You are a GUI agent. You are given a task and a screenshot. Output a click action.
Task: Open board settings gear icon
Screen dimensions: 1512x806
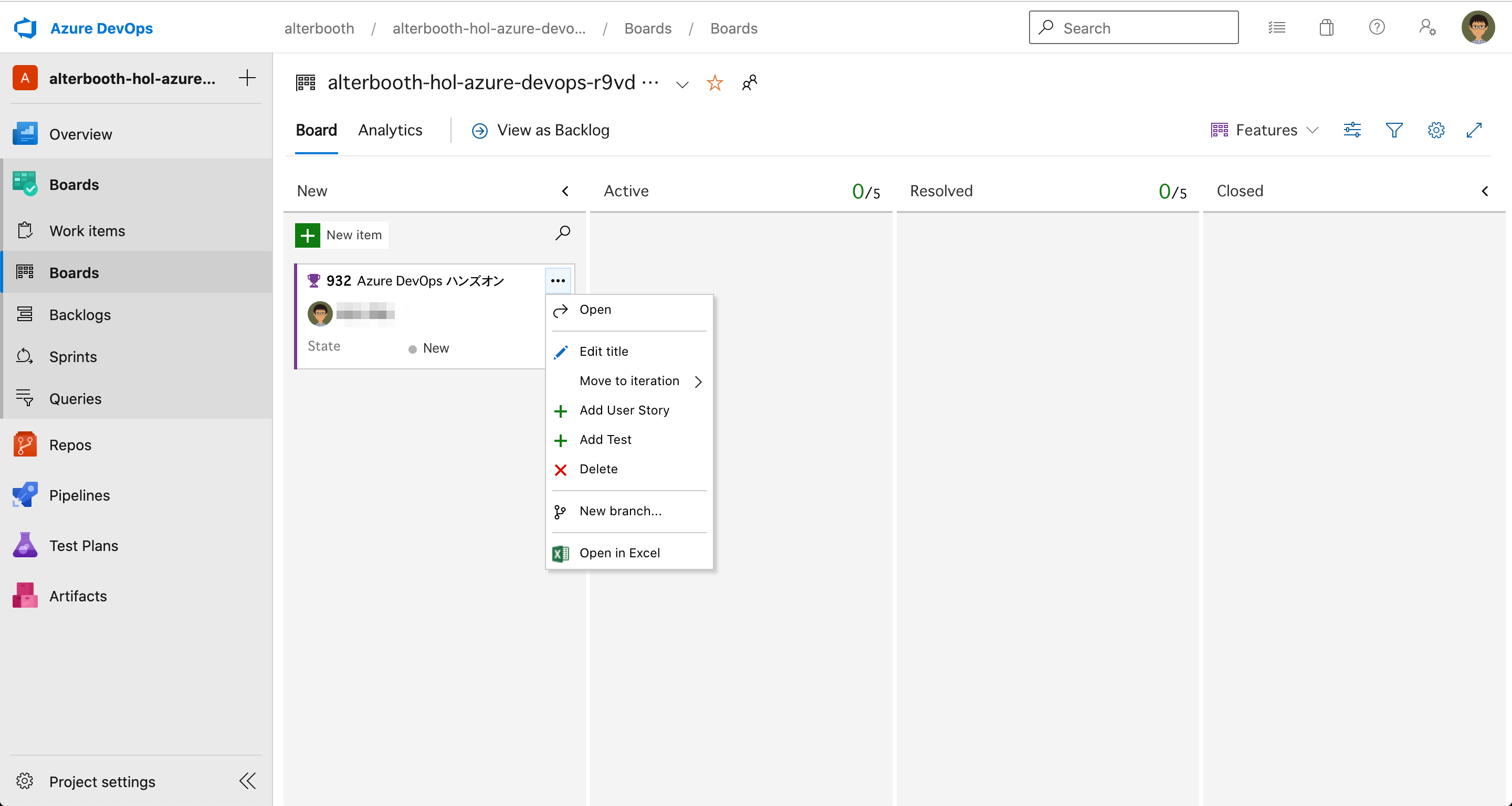point(1436,130)
